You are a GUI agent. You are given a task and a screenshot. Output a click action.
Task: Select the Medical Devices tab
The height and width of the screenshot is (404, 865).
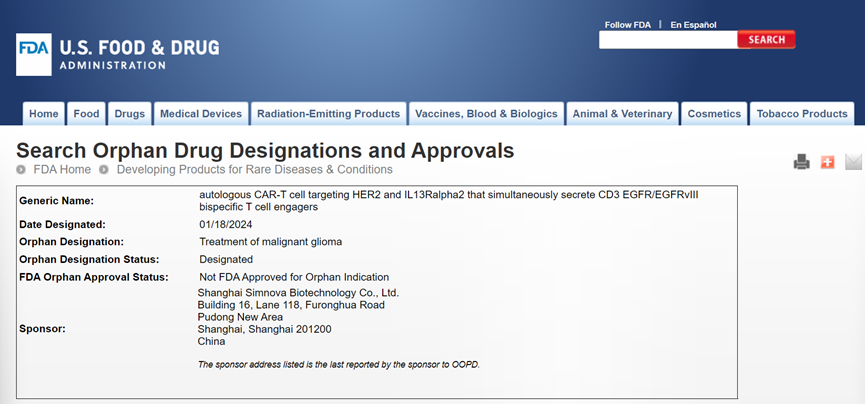click(x=201, y=114)
